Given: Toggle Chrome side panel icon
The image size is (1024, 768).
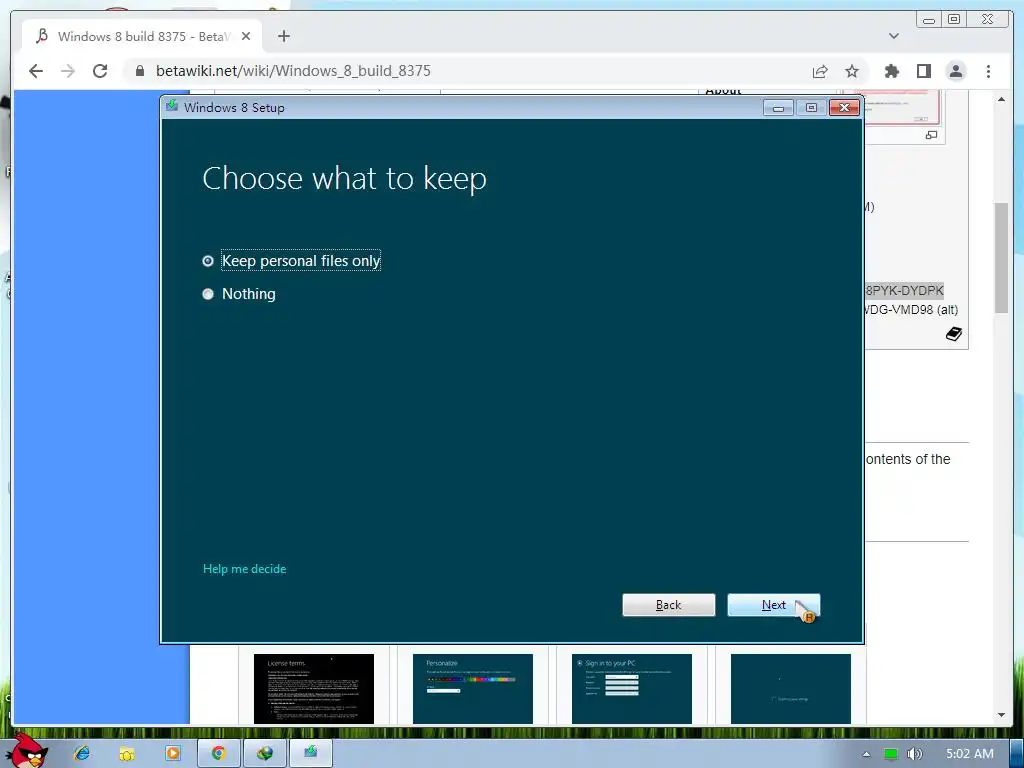Looking at the screenshot, I should pyautogui.click(x=923, y=71).
